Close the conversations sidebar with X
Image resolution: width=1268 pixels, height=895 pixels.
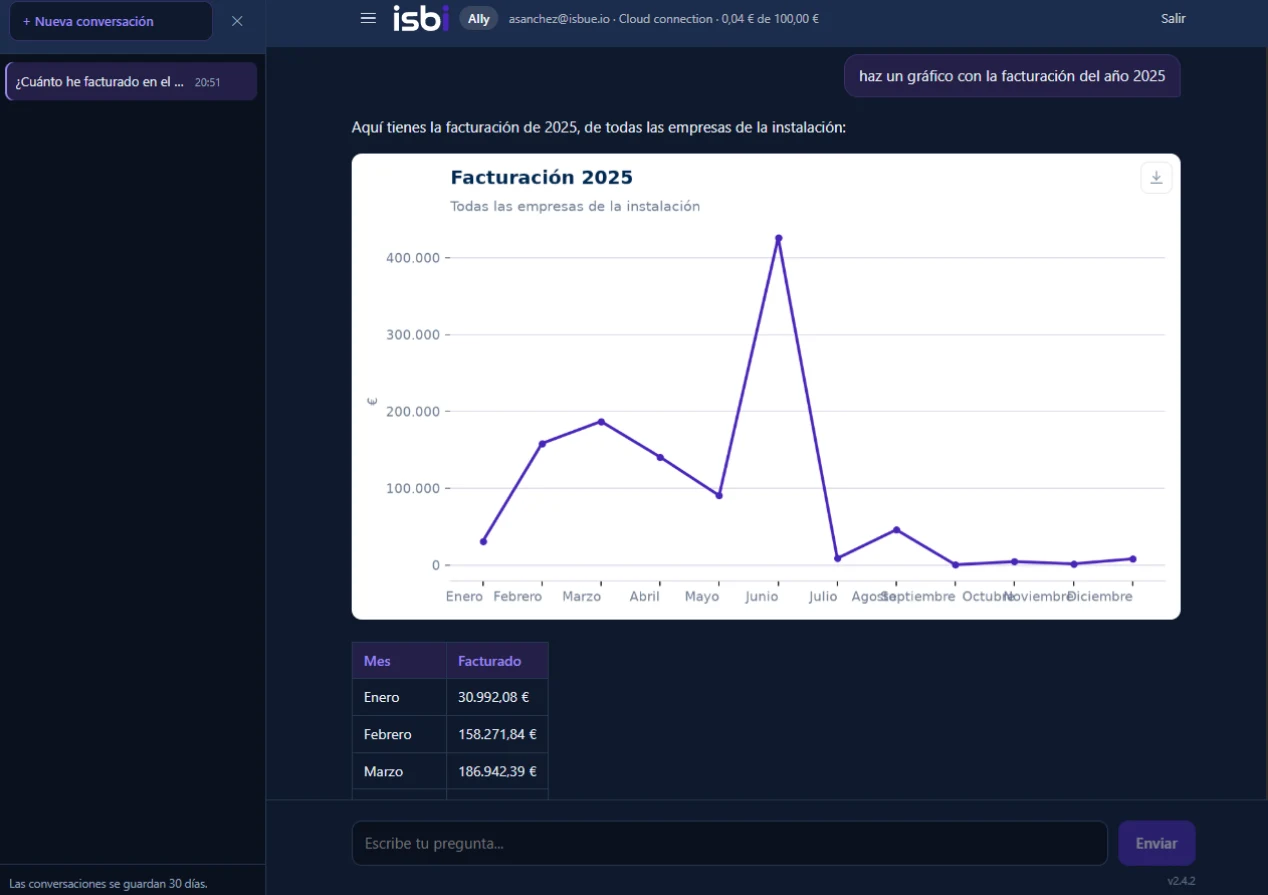tap(237, 21)
